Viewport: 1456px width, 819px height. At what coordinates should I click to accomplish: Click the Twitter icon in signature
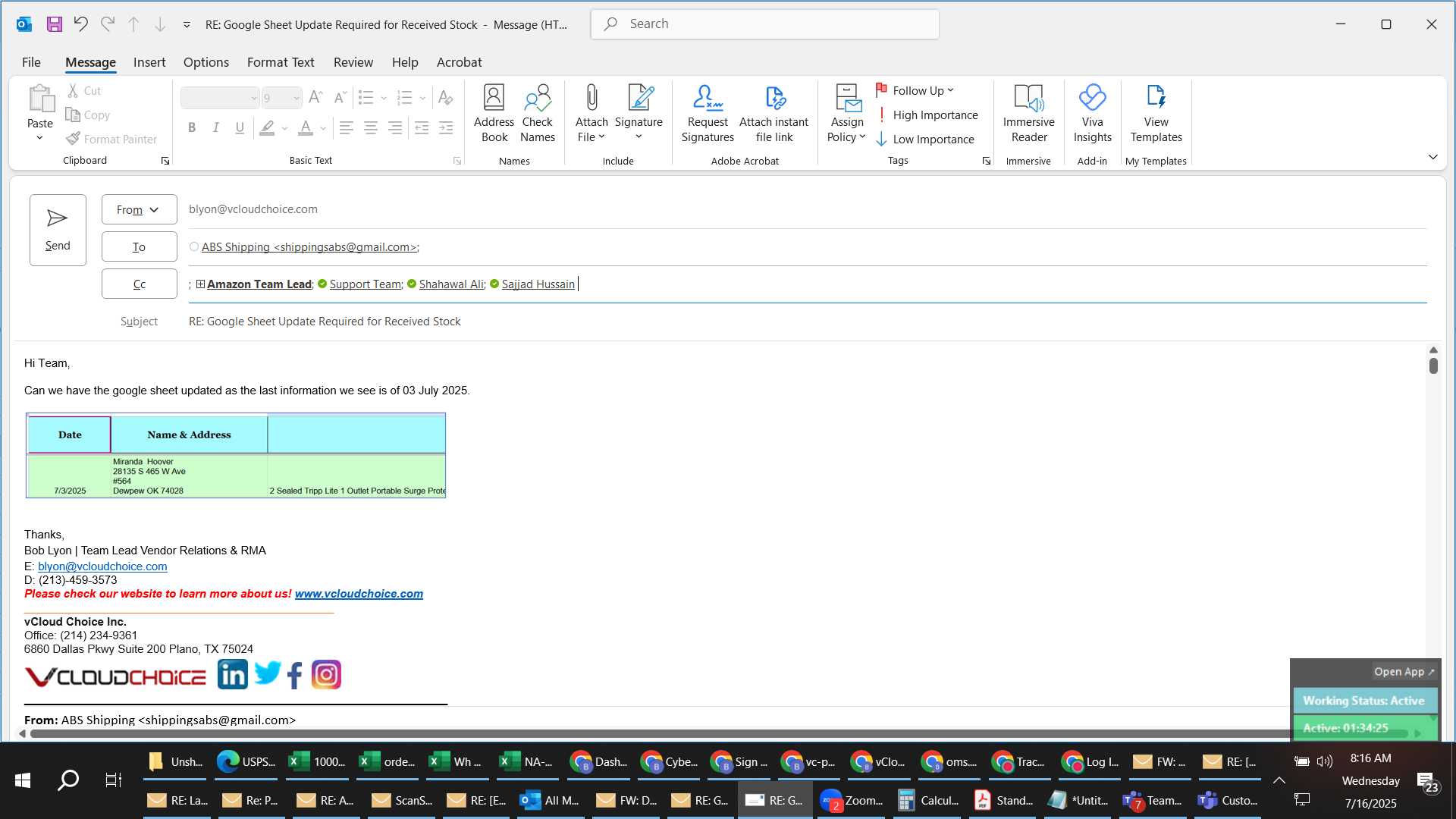(267, 673)
